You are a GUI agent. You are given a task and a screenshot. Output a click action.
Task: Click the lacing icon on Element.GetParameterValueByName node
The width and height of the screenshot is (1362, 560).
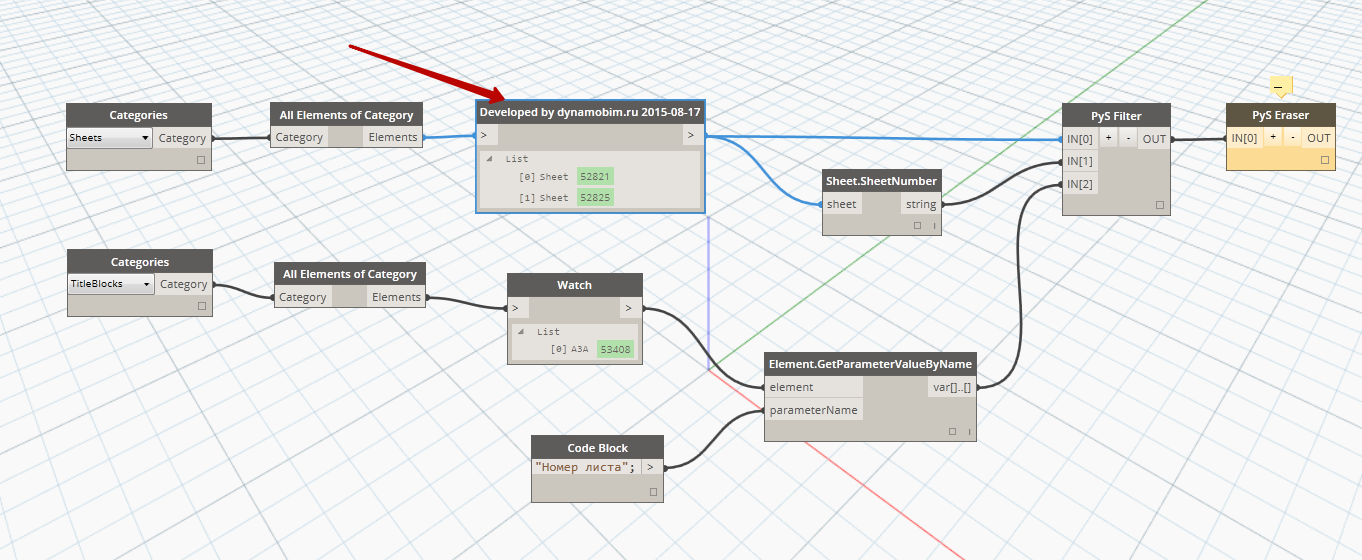pos(969,433)
